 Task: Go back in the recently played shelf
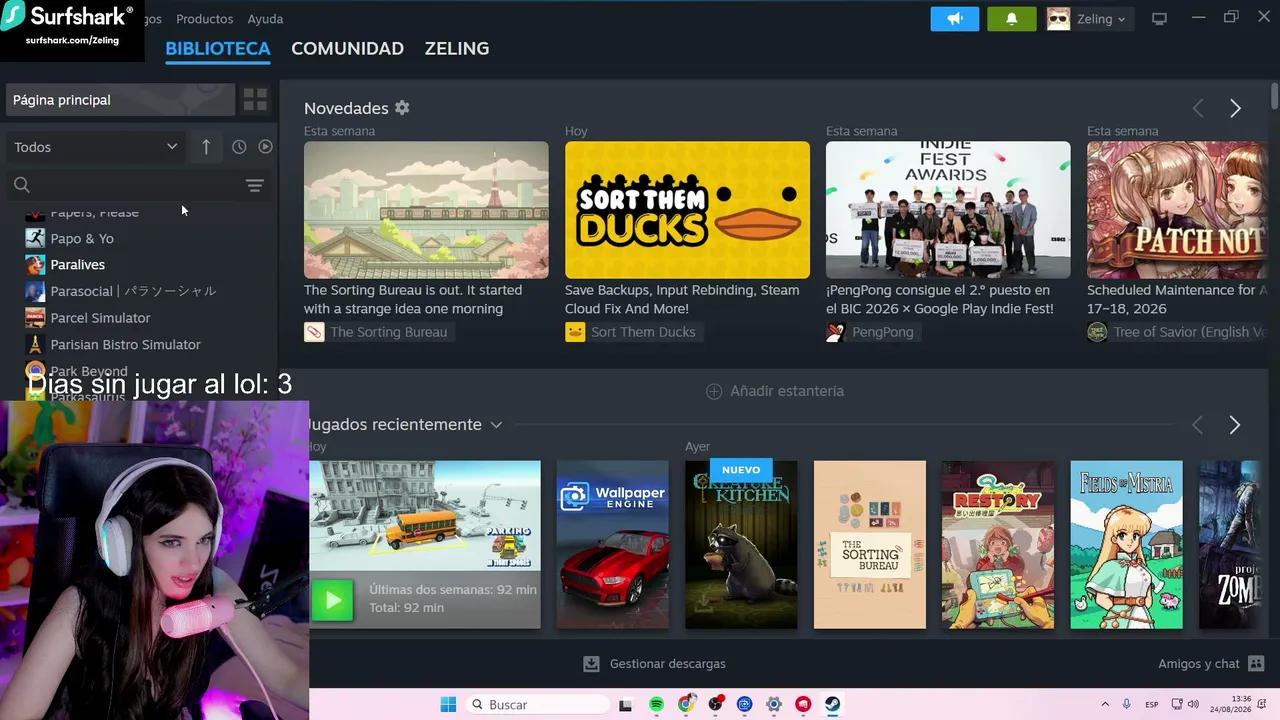click(x=1198, y=426)
